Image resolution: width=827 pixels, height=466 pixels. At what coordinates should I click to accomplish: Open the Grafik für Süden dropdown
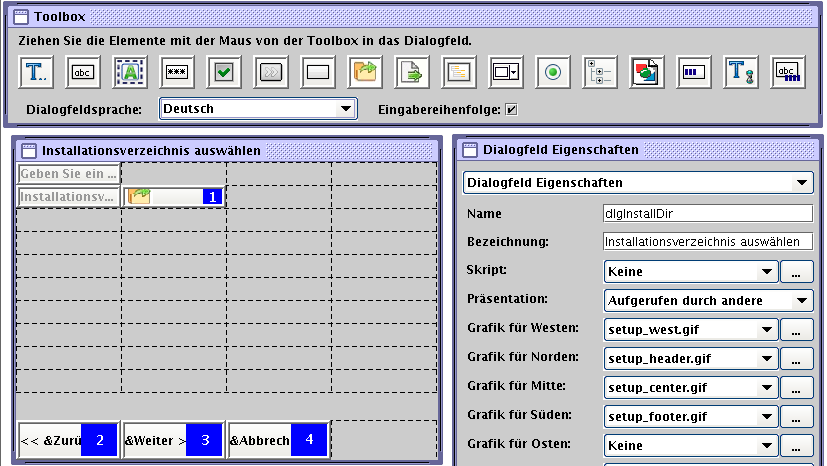coord(691,416)
